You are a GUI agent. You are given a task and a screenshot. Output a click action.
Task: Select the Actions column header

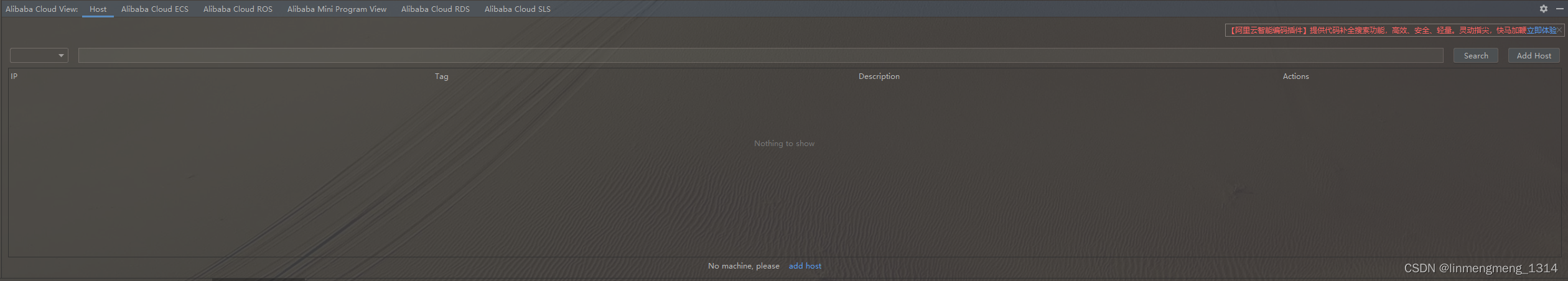[x=1295, y=76]
